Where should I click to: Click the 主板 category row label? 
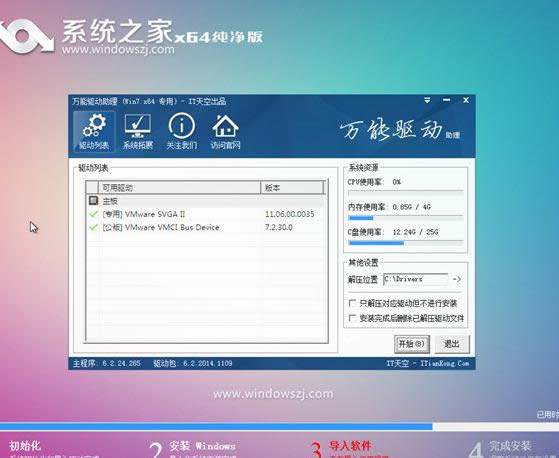click(110, 201)
